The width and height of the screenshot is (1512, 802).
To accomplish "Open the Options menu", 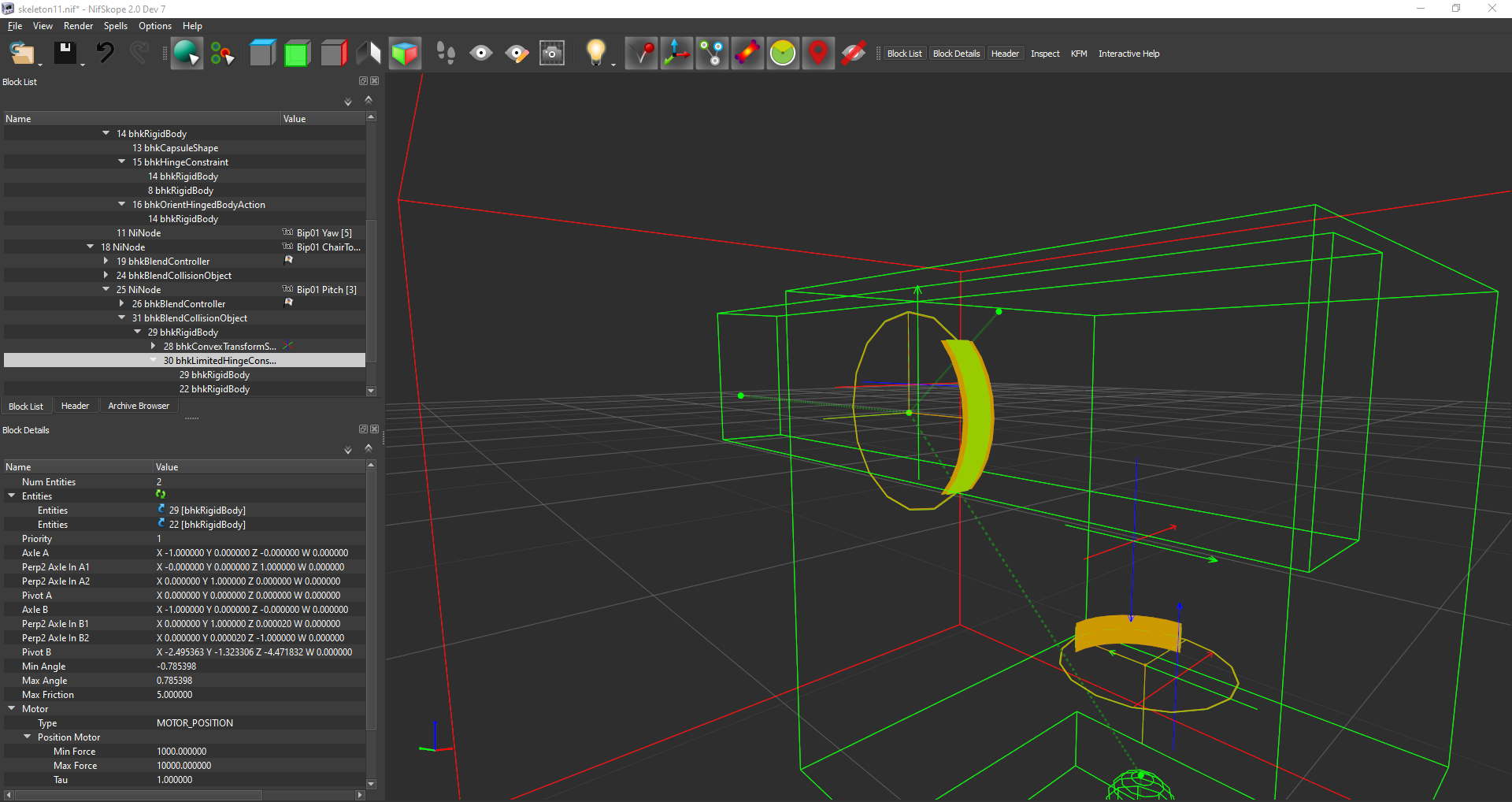I will tap(155, 26).
